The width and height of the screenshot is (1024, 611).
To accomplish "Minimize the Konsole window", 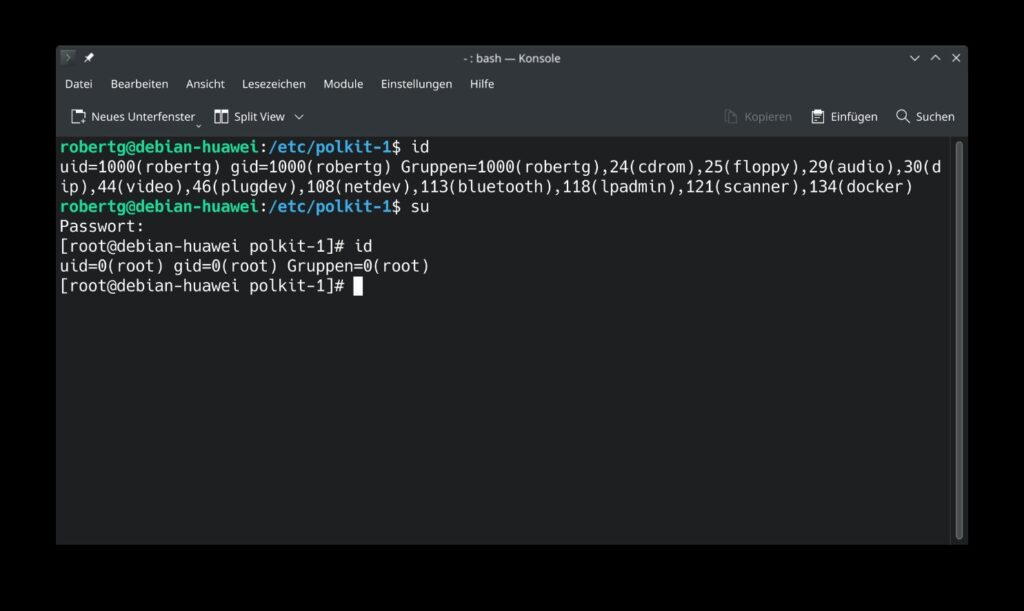I will coord(914,58).
